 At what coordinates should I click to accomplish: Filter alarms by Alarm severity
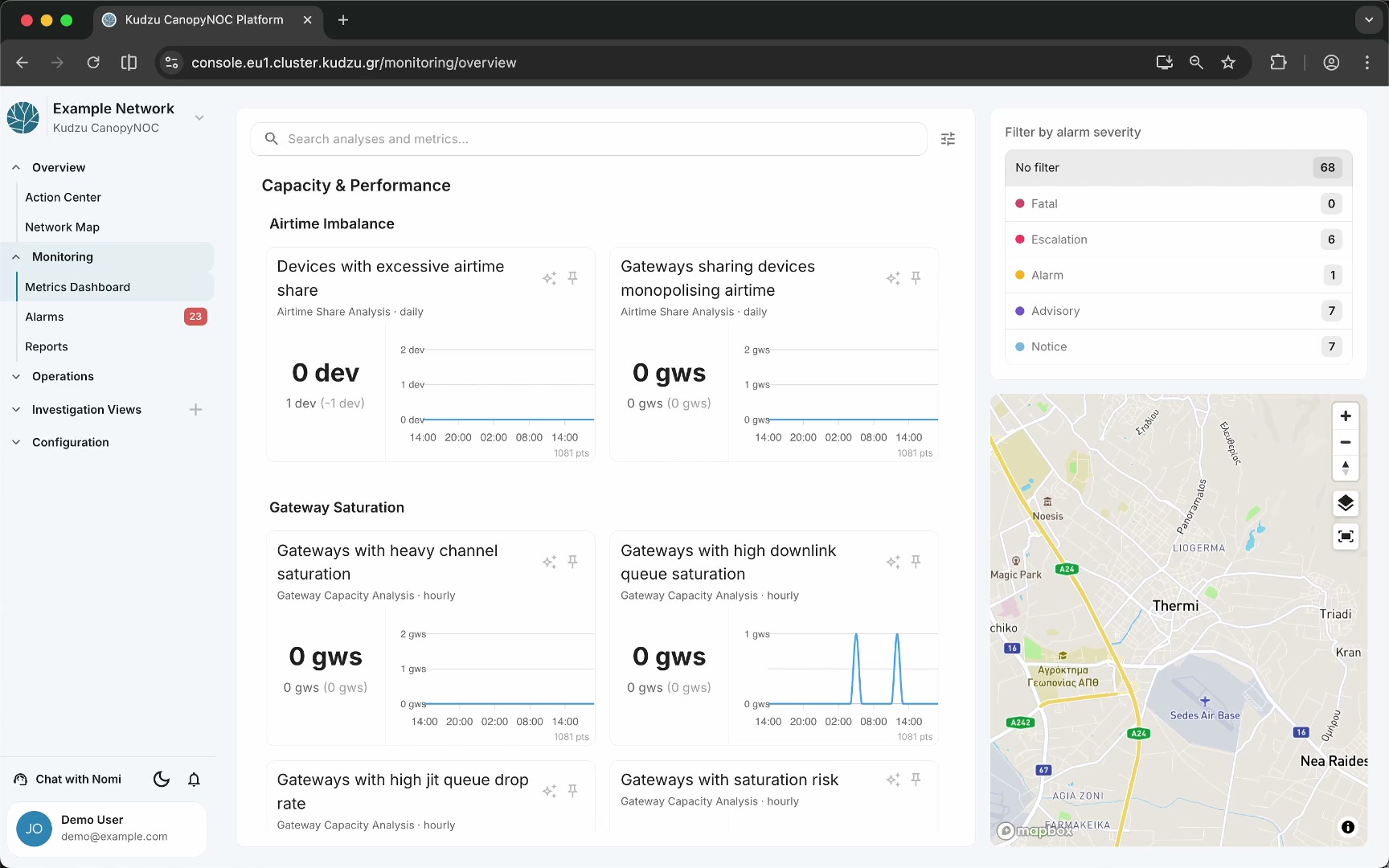(x=1178, y=276)
